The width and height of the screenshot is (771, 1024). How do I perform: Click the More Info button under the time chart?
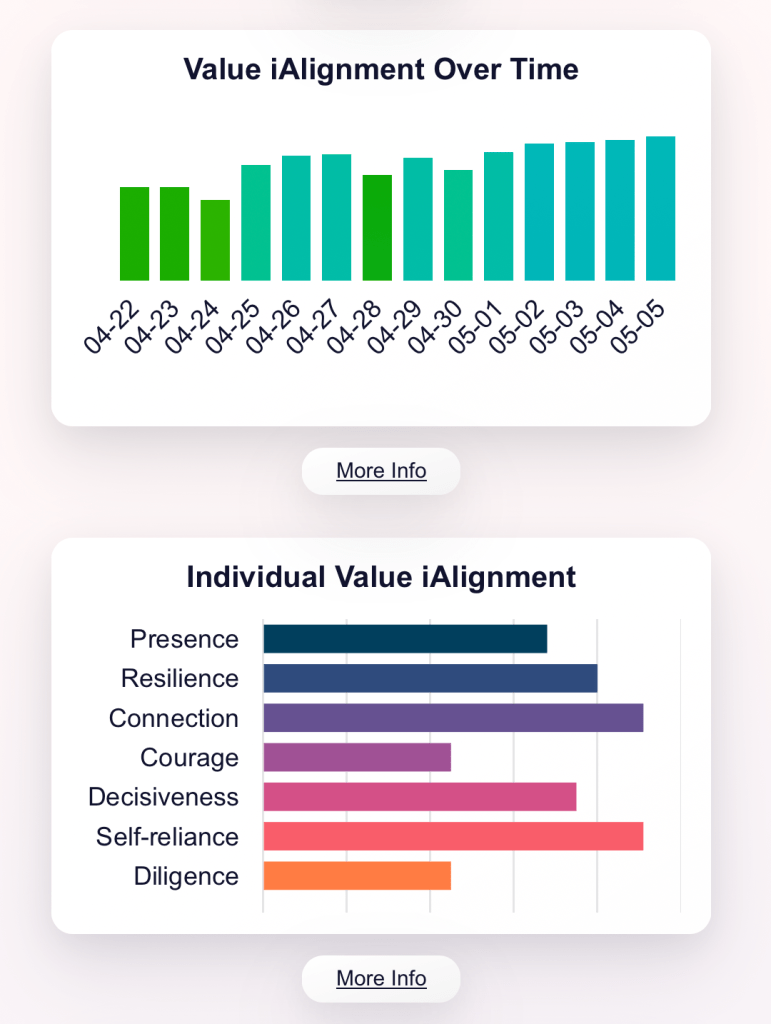pos(380,471)
